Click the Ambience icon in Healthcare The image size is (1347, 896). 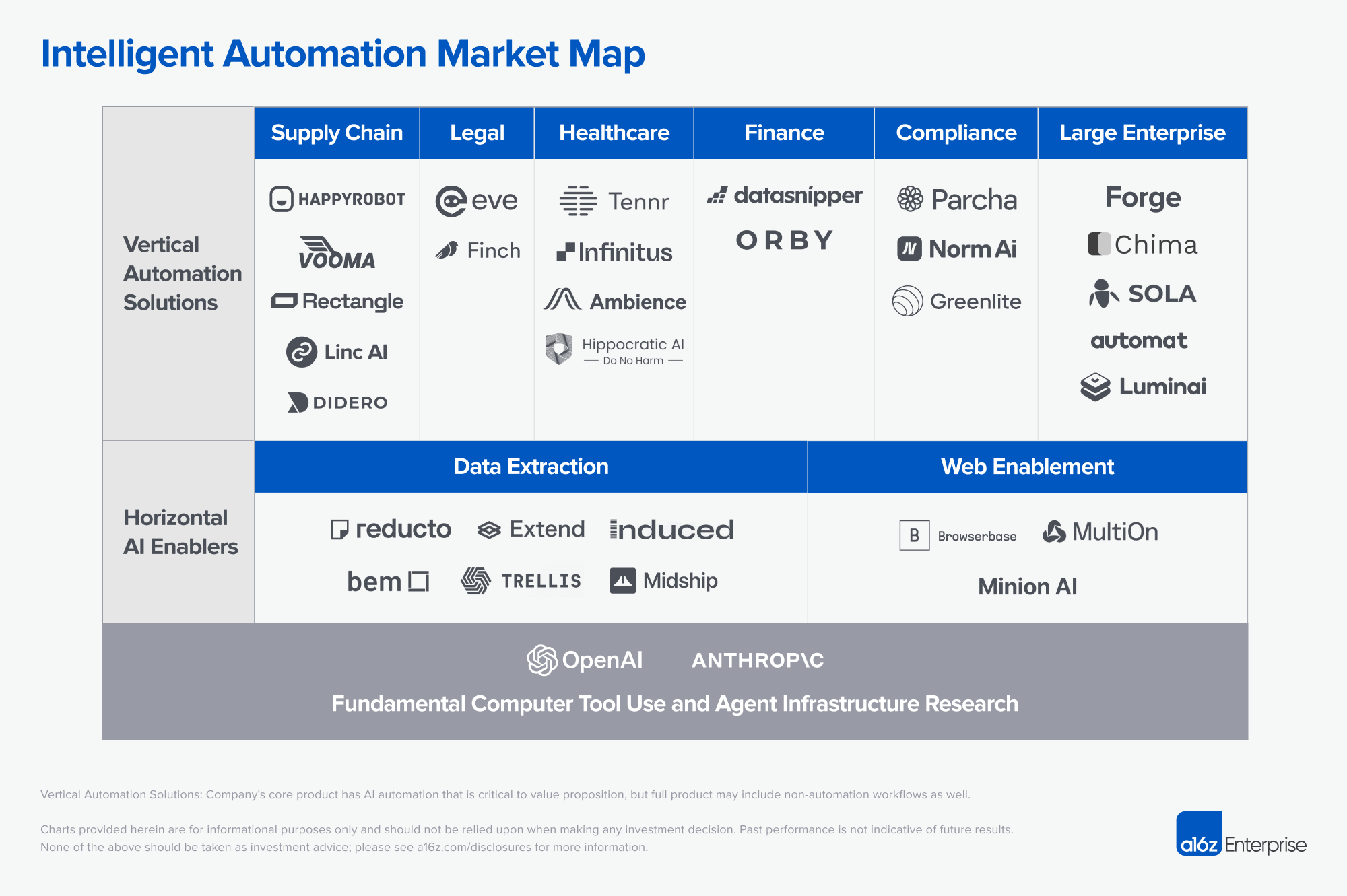[x=567, y=302]
